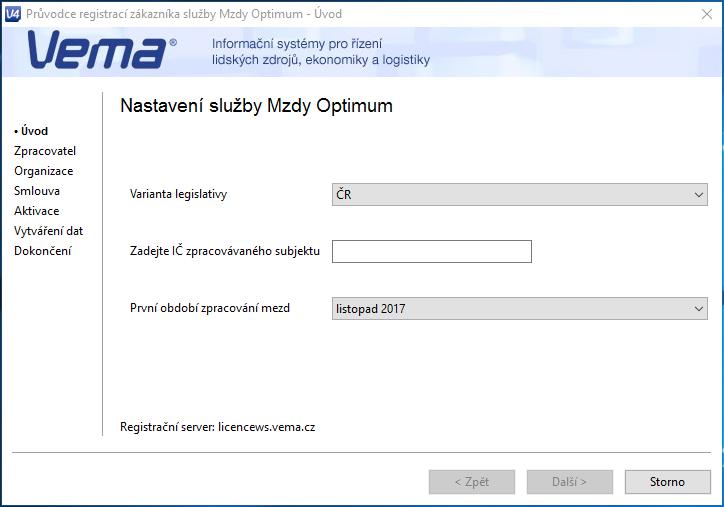Click the arrow next to listopad 2017

[x=699, y=308]
